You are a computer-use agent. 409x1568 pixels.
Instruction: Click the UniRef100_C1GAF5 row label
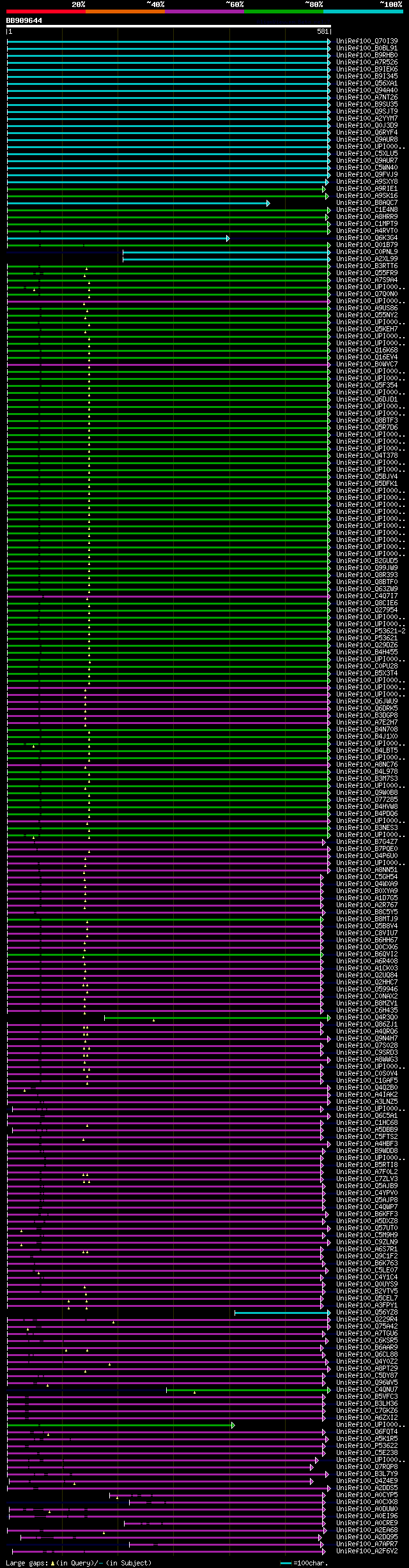(367, 1080)
